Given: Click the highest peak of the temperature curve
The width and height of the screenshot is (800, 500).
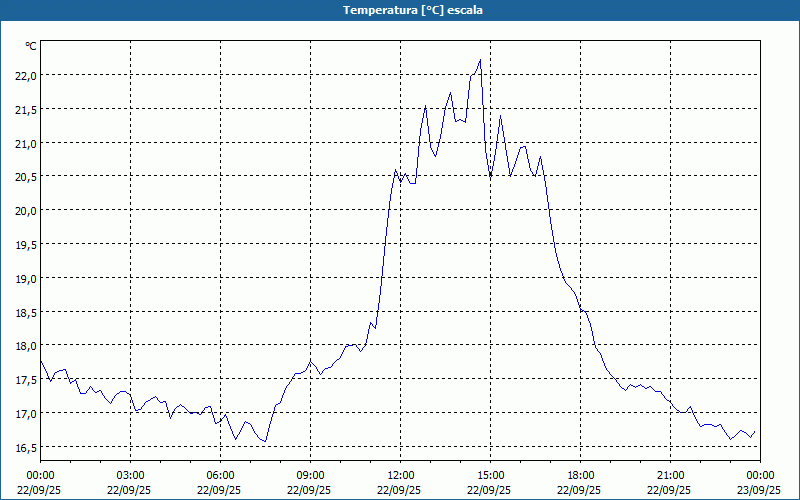Looking at the screenshot, I should [480, 60].
